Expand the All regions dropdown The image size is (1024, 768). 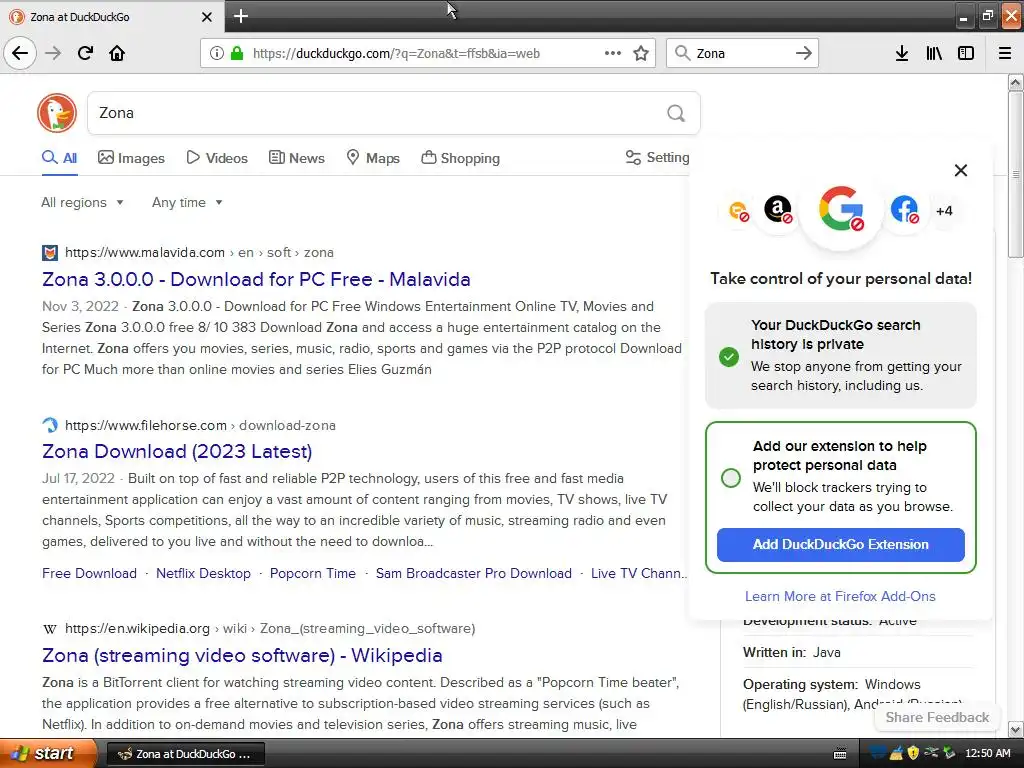click(x=82, y=202)
